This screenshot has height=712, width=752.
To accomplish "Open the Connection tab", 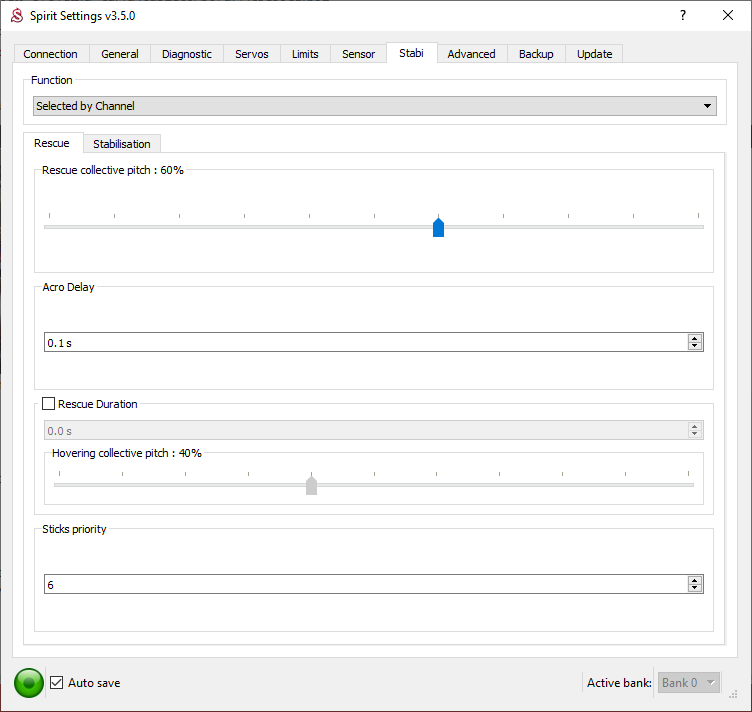I will [x=50, y=54].
